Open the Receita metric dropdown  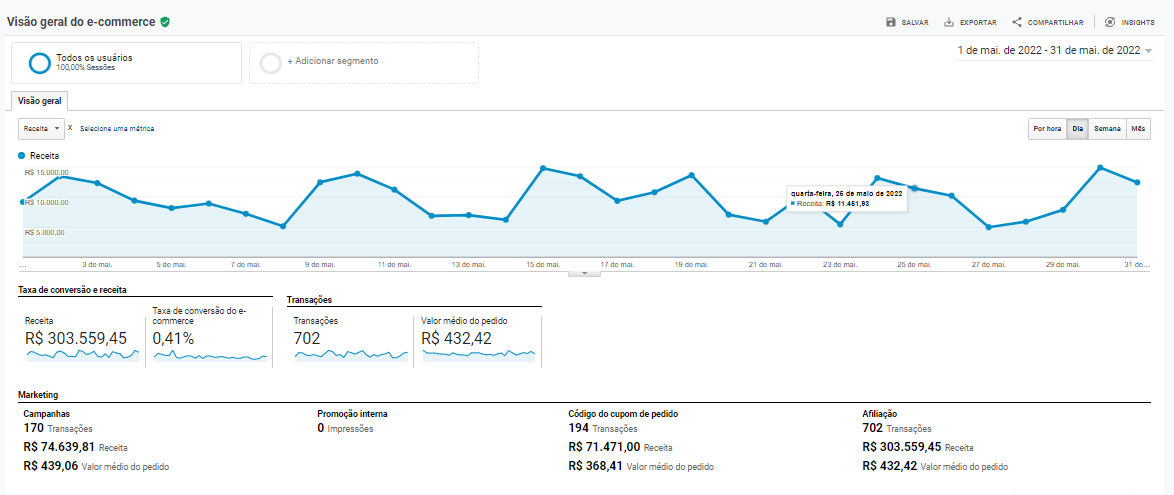[x=41, y=129]
